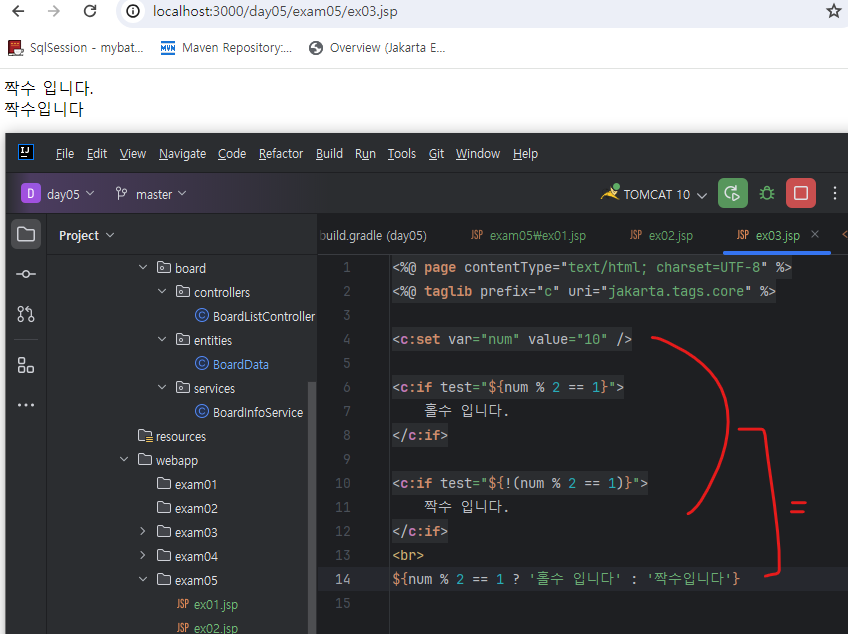Stop the running server with red square

801,193
